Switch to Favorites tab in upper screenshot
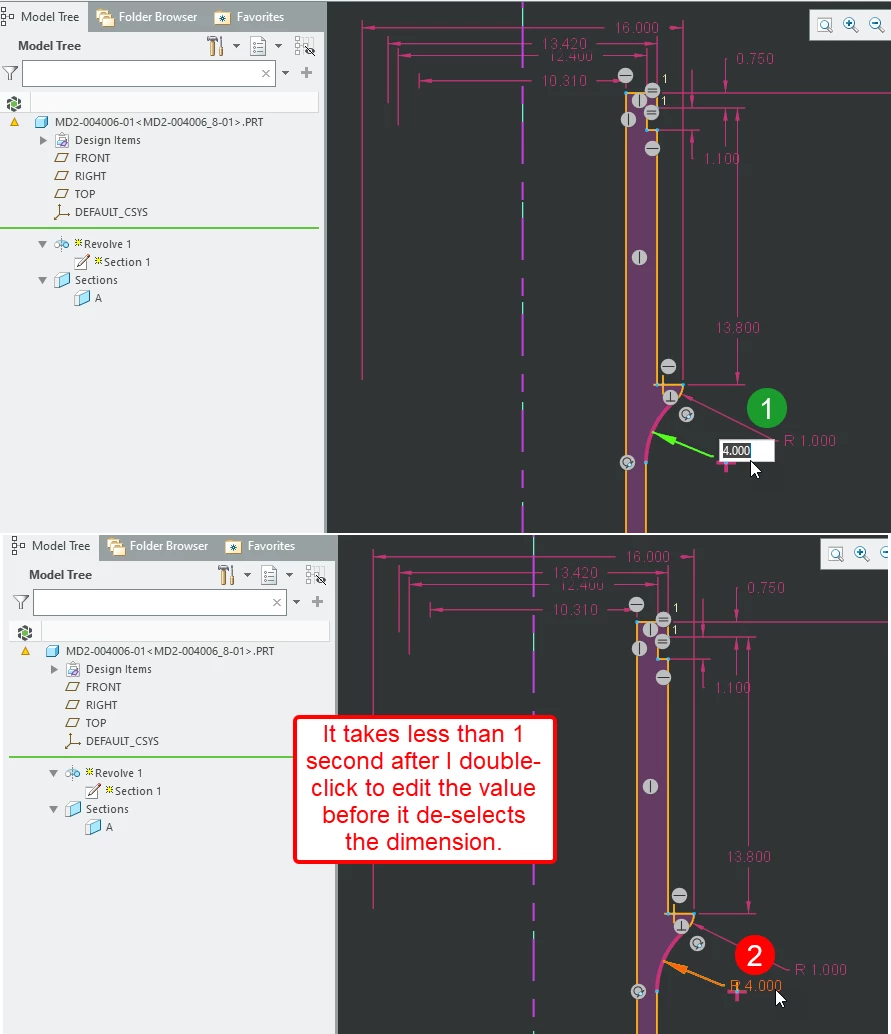Viewport: 891px width, 1034px height. tap(249, 17)
